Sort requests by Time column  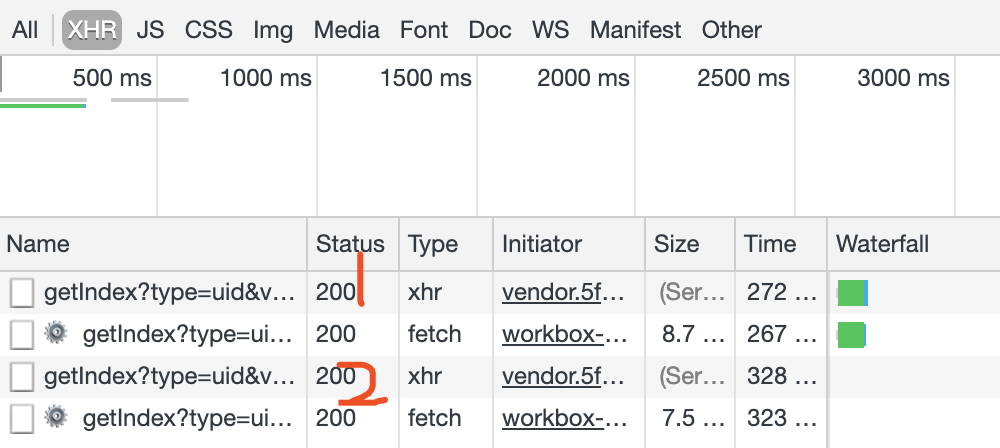770,244
